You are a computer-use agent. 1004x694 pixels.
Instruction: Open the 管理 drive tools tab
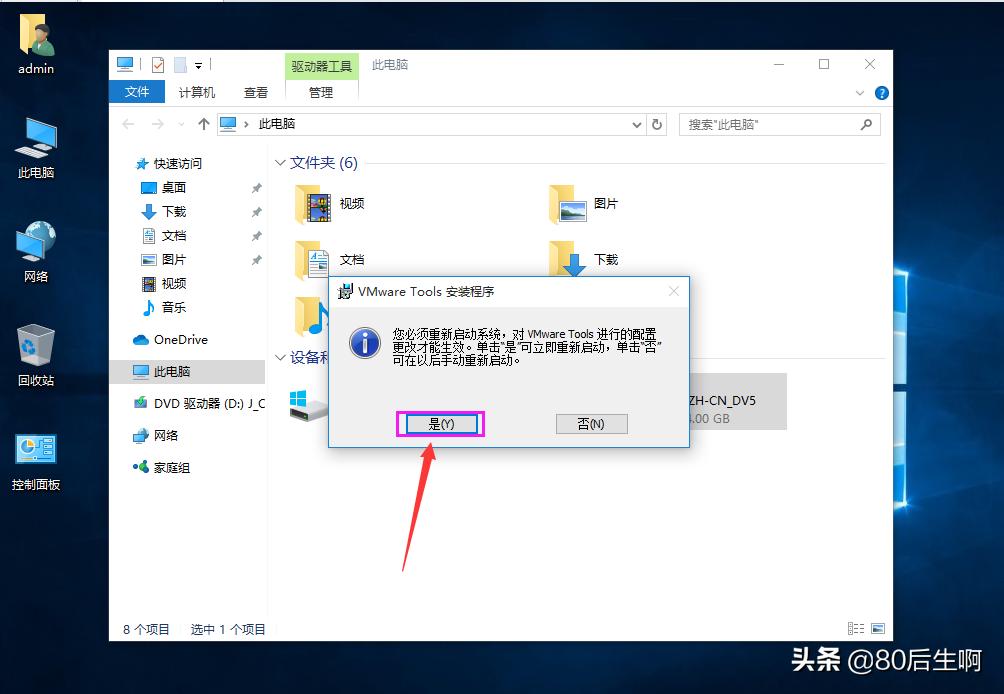point(320,92)
